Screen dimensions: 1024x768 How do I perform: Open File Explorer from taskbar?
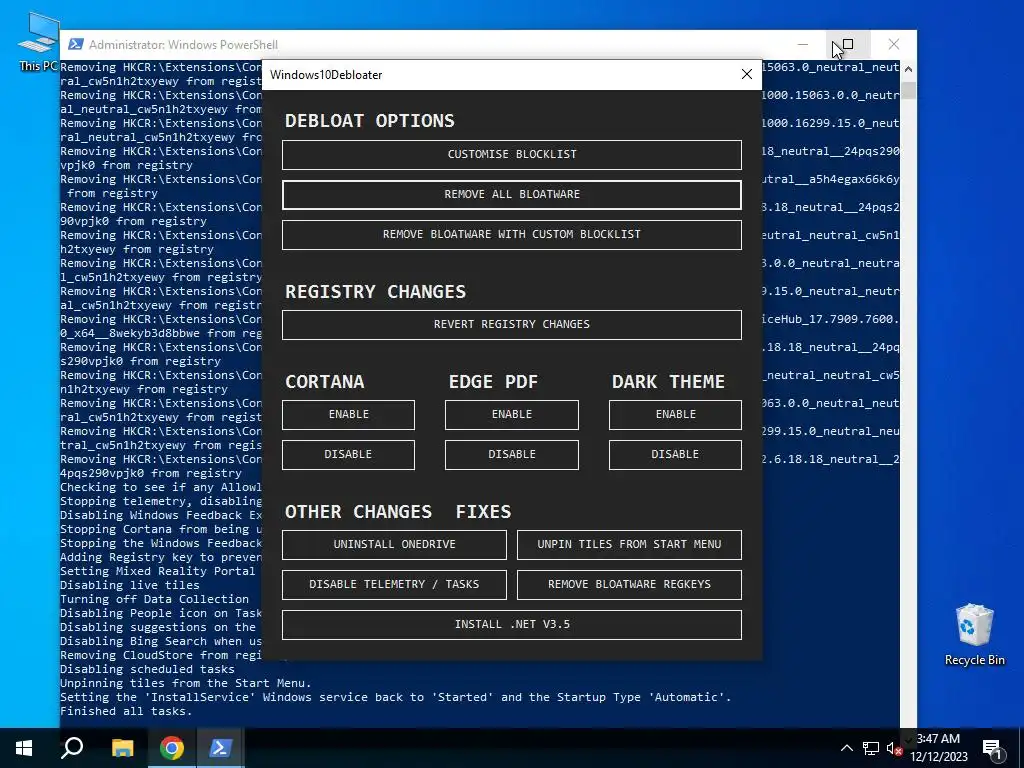point(122,748)
